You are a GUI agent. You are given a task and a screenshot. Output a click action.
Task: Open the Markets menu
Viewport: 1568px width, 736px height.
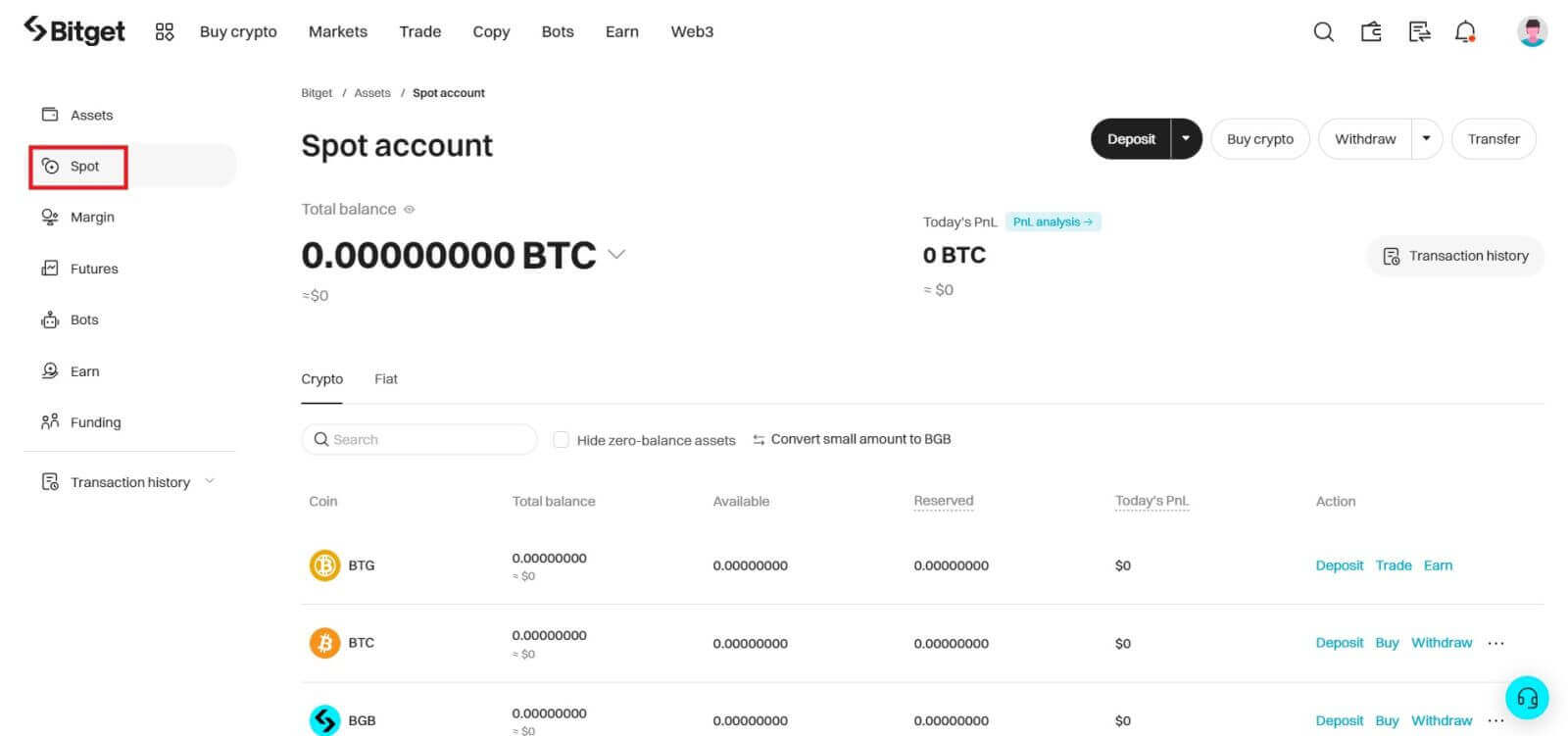pos(338,32)
